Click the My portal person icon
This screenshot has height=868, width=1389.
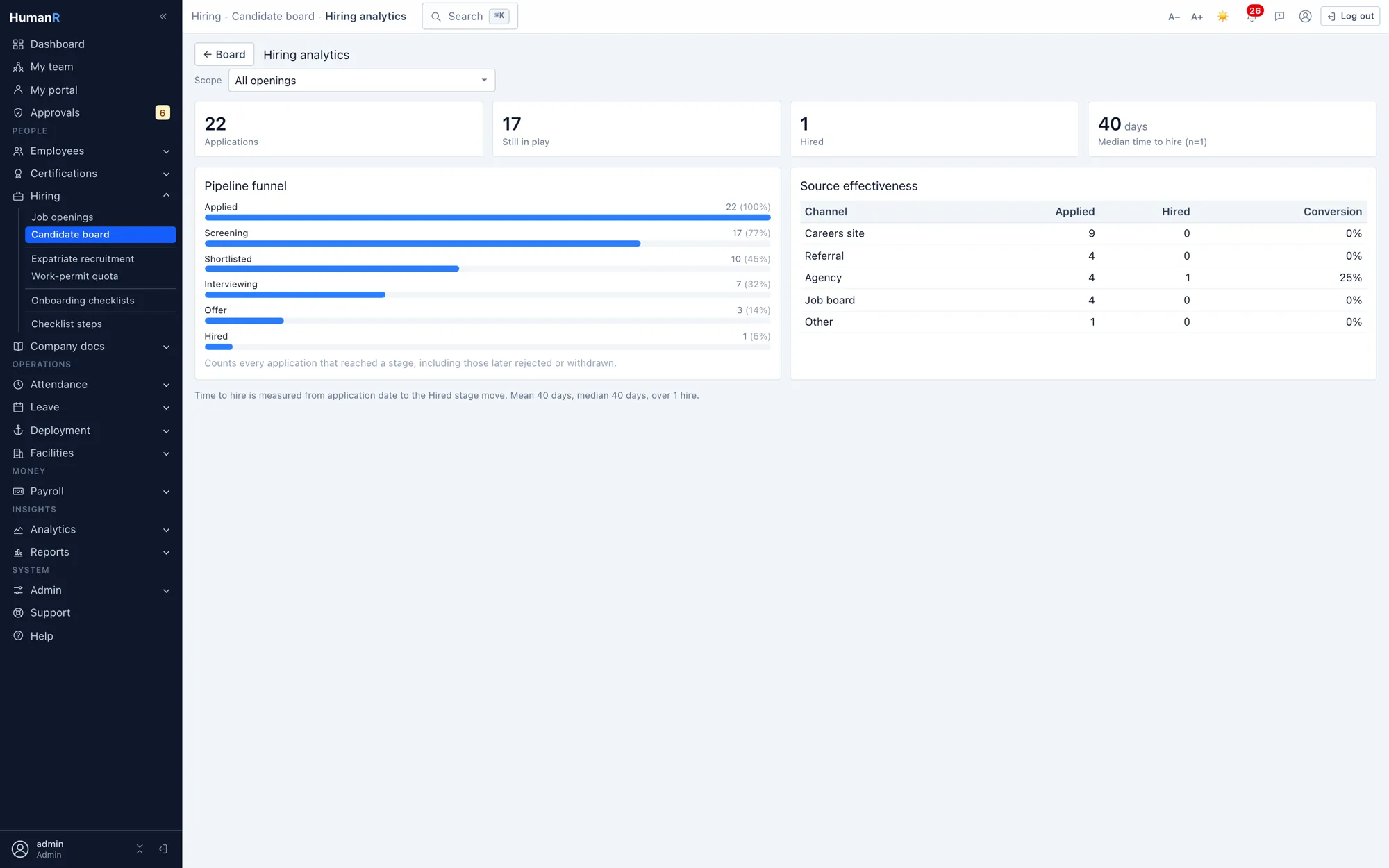(x=18, y=90)
